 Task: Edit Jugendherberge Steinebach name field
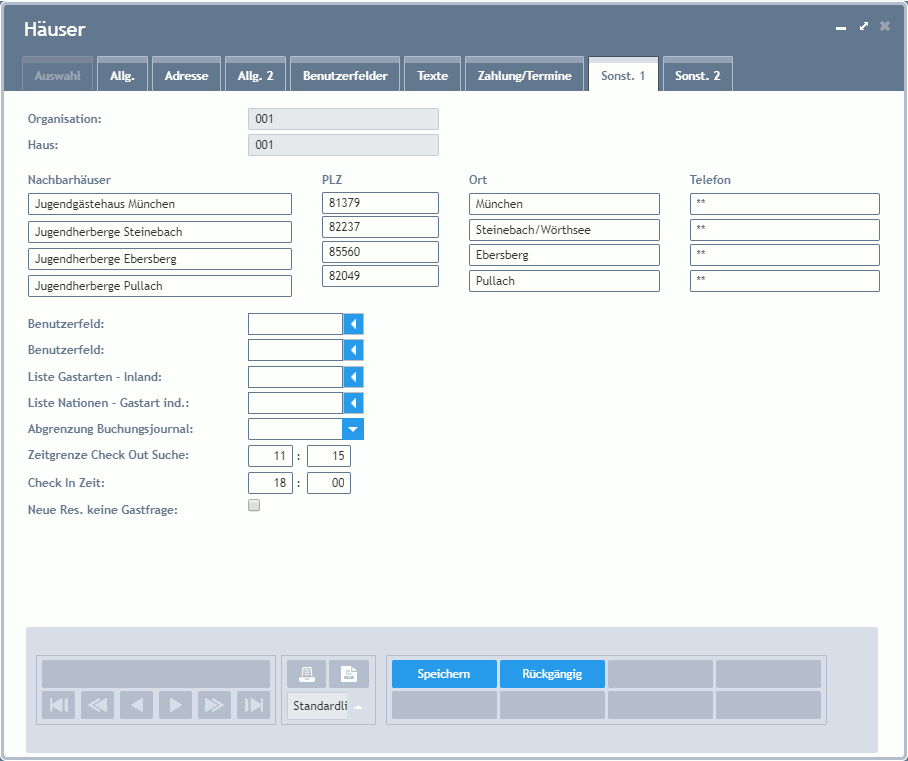coord(160,232)
